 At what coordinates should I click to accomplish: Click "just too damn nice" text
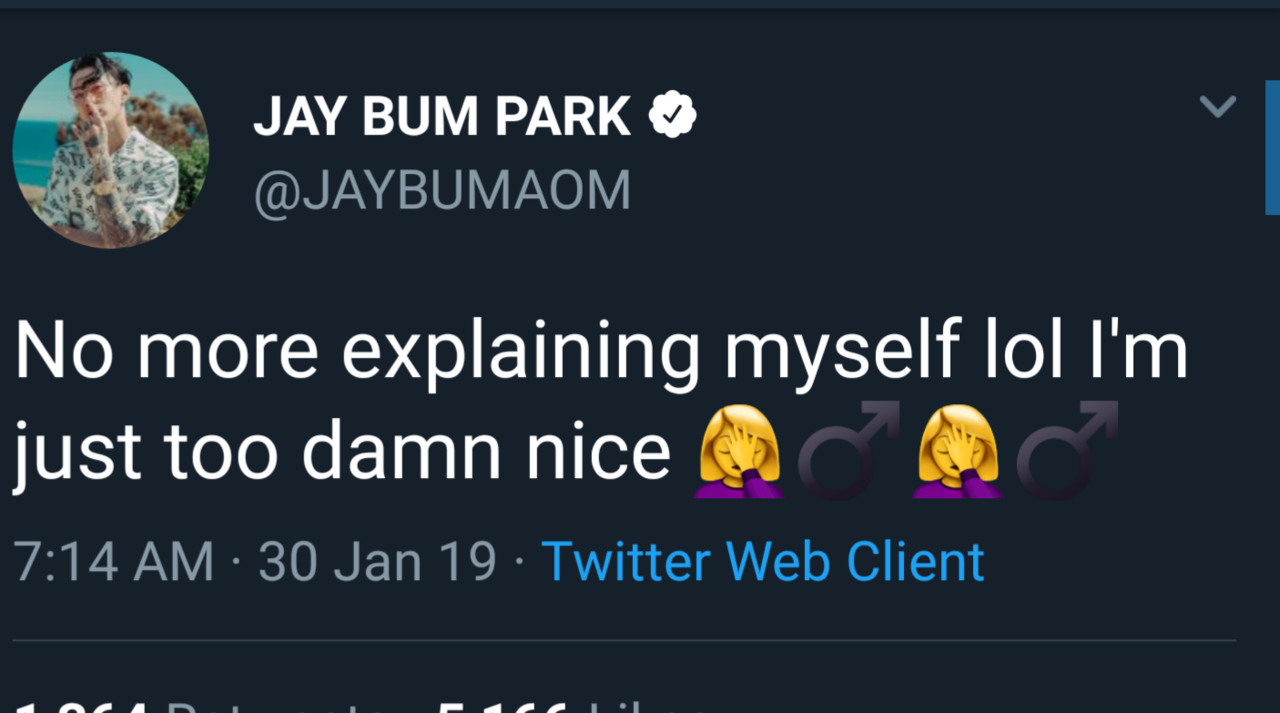click(x=342, y=451)
